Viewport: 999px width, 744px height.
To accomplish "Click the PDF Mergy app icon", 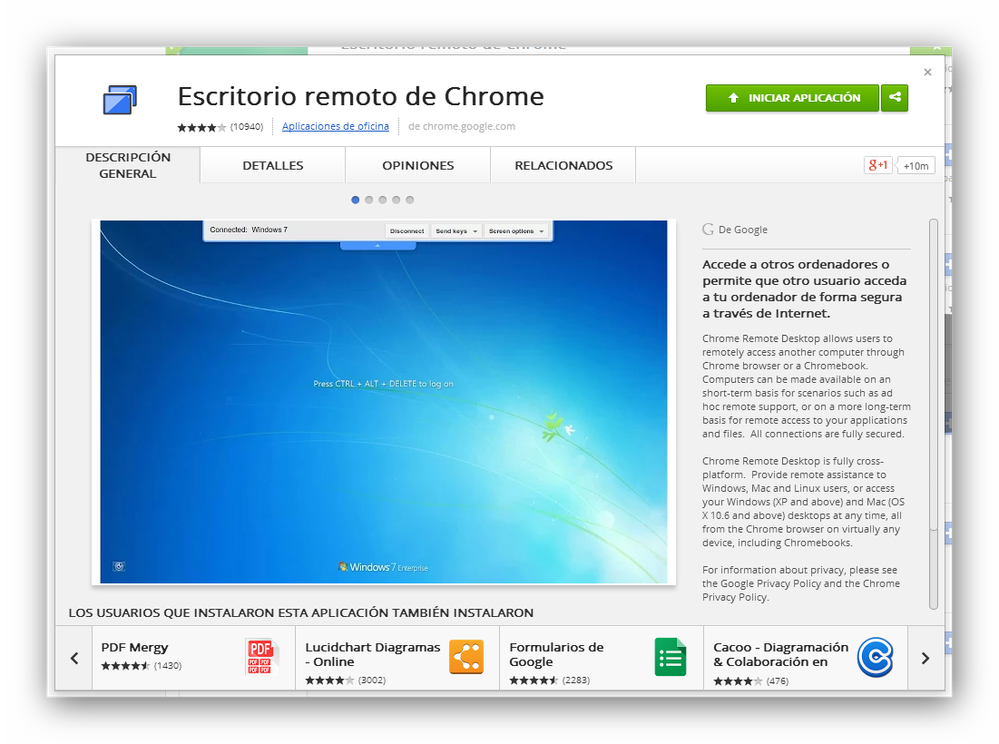I will (259, 657).
